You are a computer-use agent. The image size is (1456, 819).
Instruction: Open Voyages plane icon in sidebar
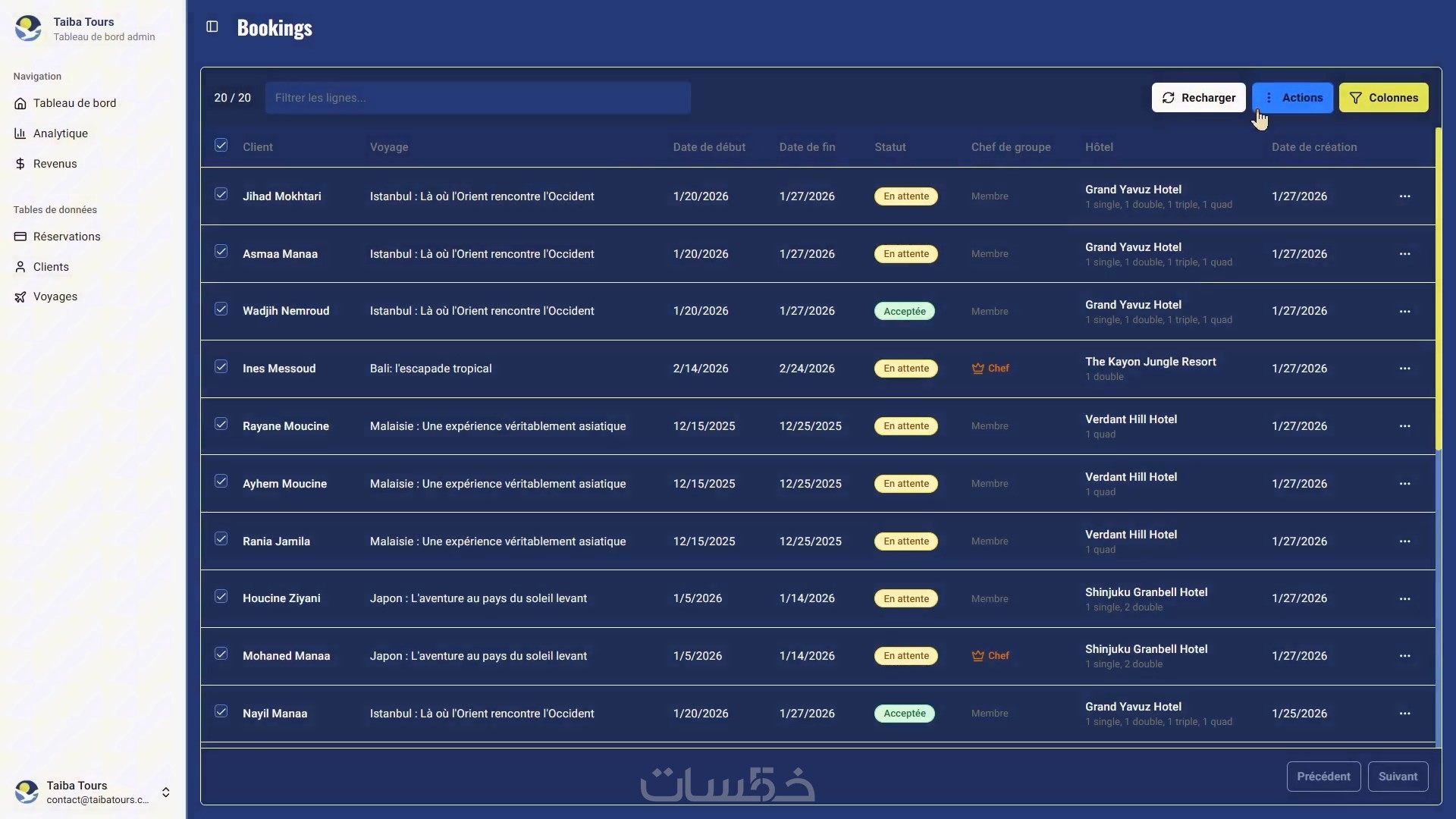20,297
